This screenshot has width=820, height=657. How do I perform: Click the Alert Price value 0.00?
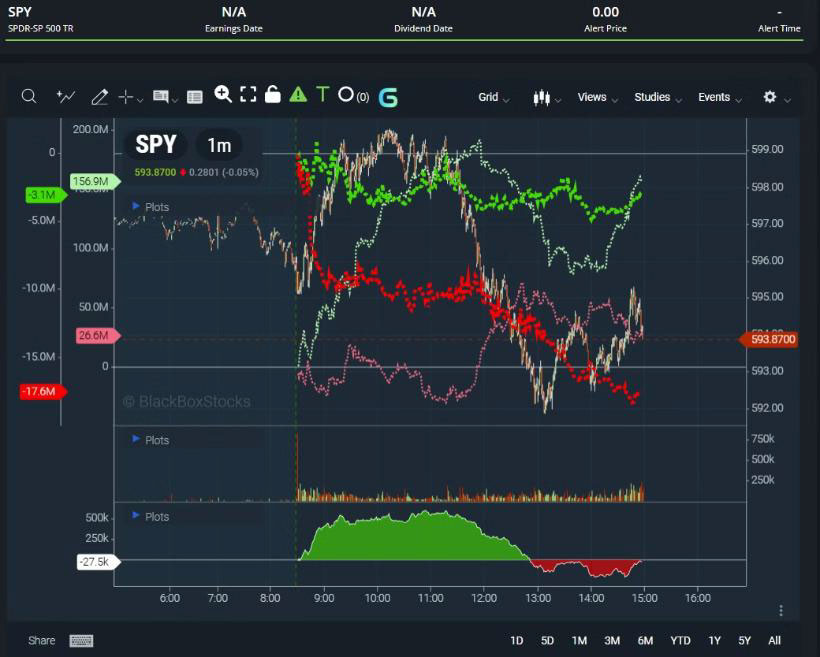[x=606, y=12]
